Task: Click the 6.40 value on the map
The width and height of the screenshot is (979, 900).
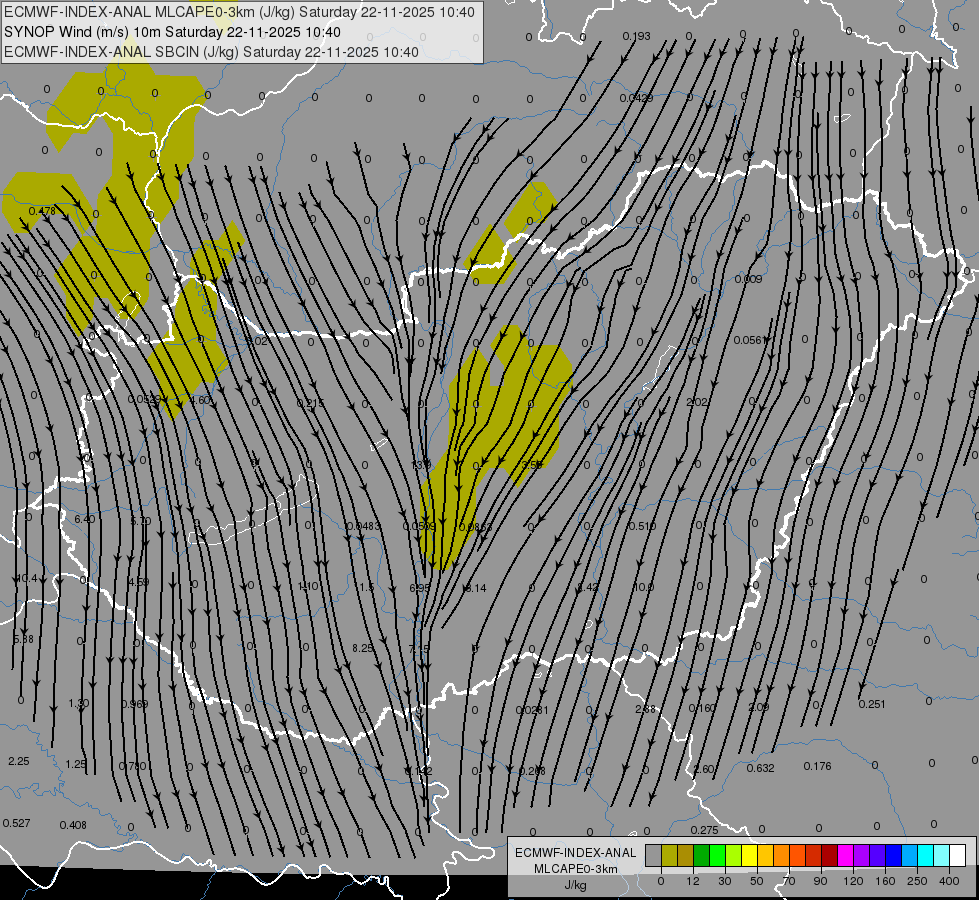Action: [84, 519]
